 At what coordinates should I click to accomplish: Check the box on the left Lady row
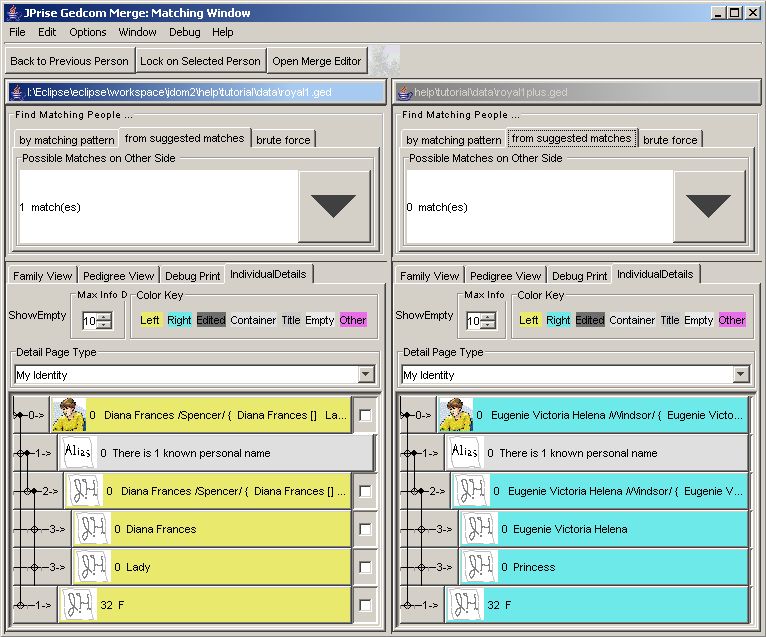pyautogui.click(x=365, y=567)
